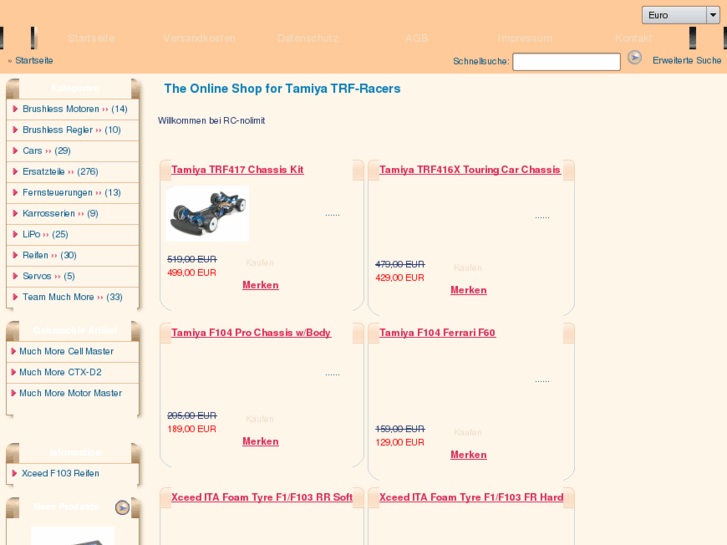Click Merken for TRF416X Touring Car

point(469,290)
